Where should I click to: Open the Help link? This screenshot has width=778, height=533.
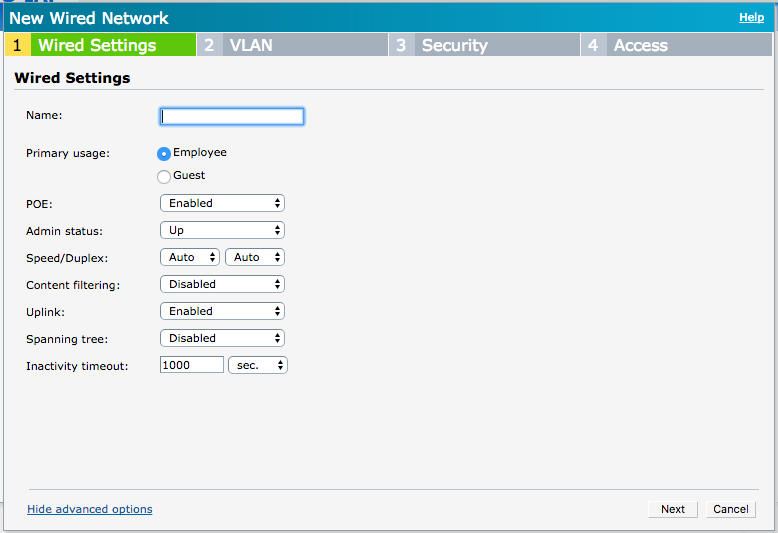pyautogui.click(x=752, y=17)
